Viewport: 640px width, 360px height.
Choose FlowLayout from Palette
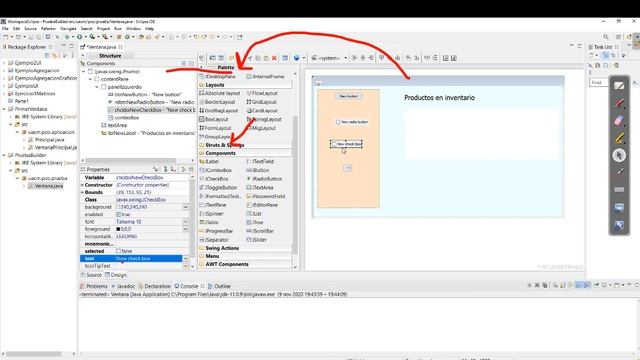262,93
